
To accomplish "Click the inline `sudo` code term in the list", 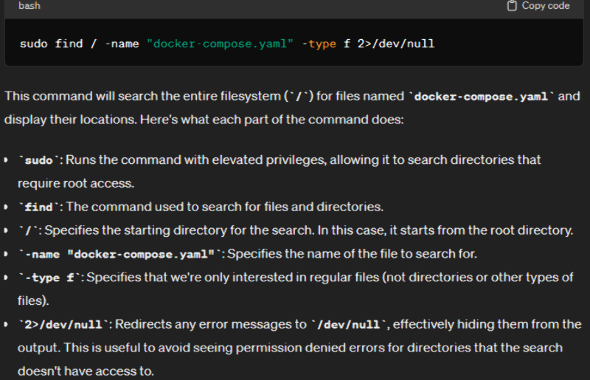I will [39, 160].
